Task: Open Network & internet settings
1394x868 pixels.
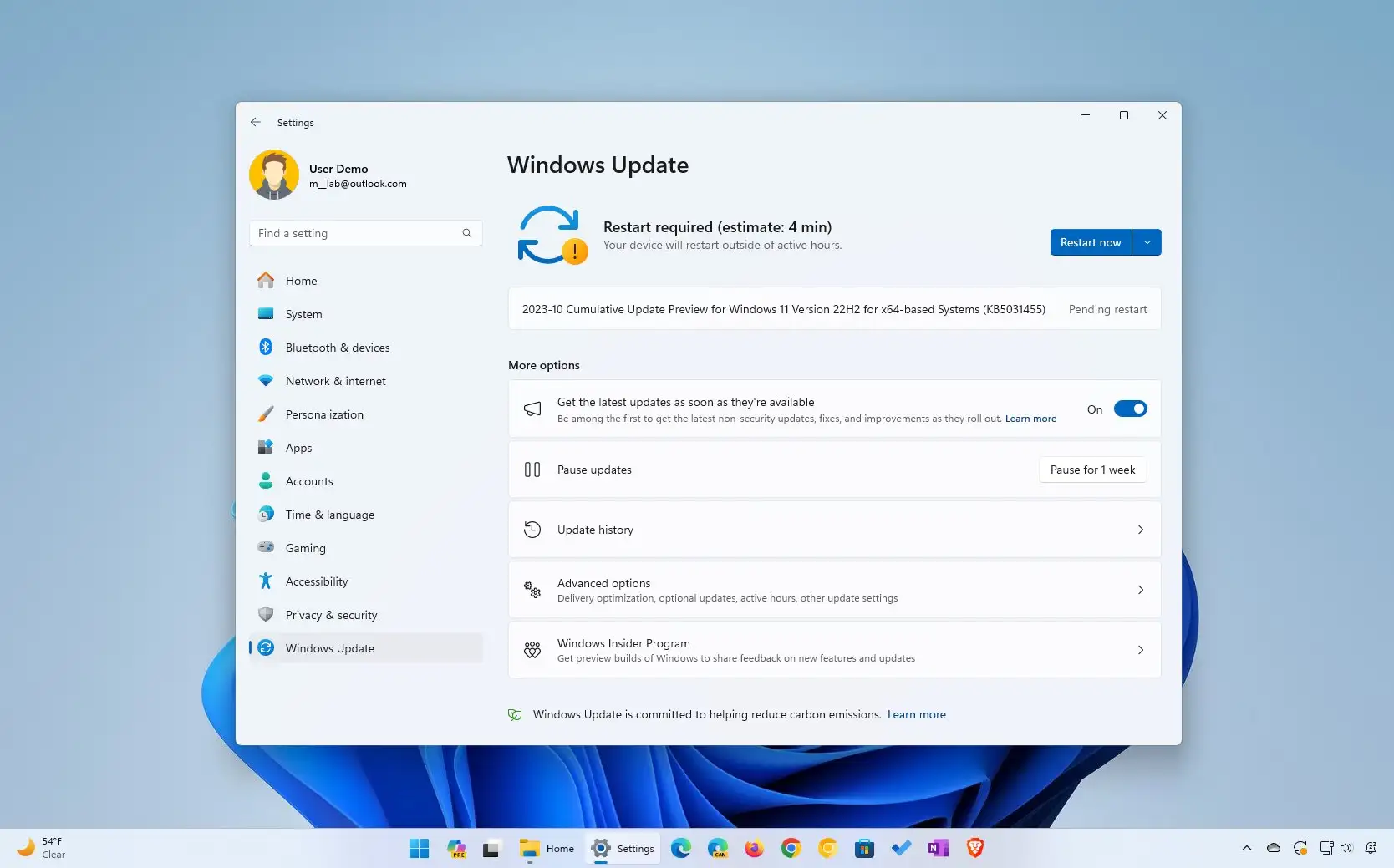Action: (x=366, y=381)
